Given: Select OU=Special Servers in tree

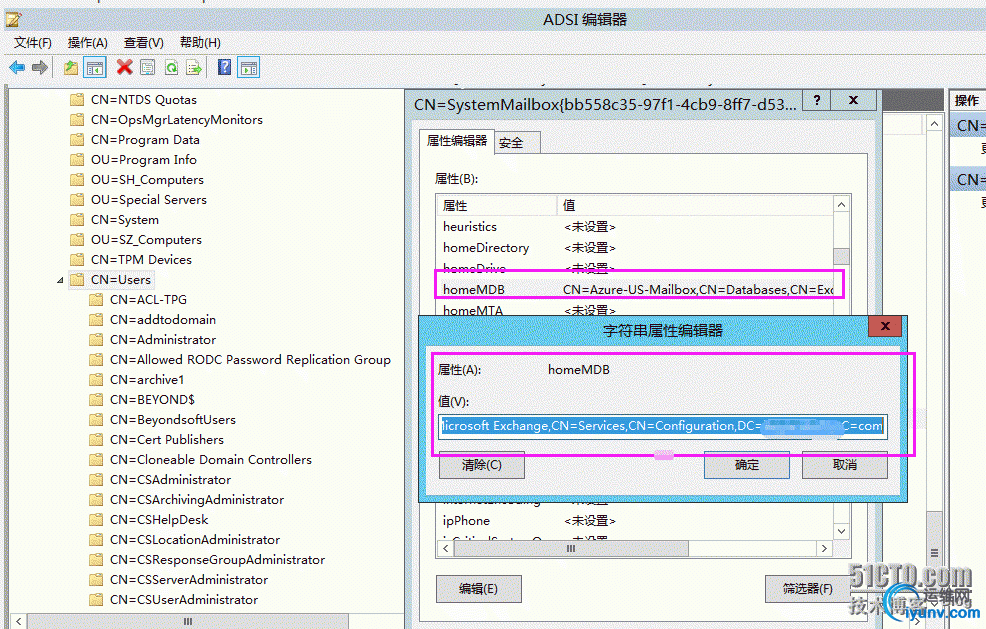Looking at the screenshot, I should click(x=148, y=199).
